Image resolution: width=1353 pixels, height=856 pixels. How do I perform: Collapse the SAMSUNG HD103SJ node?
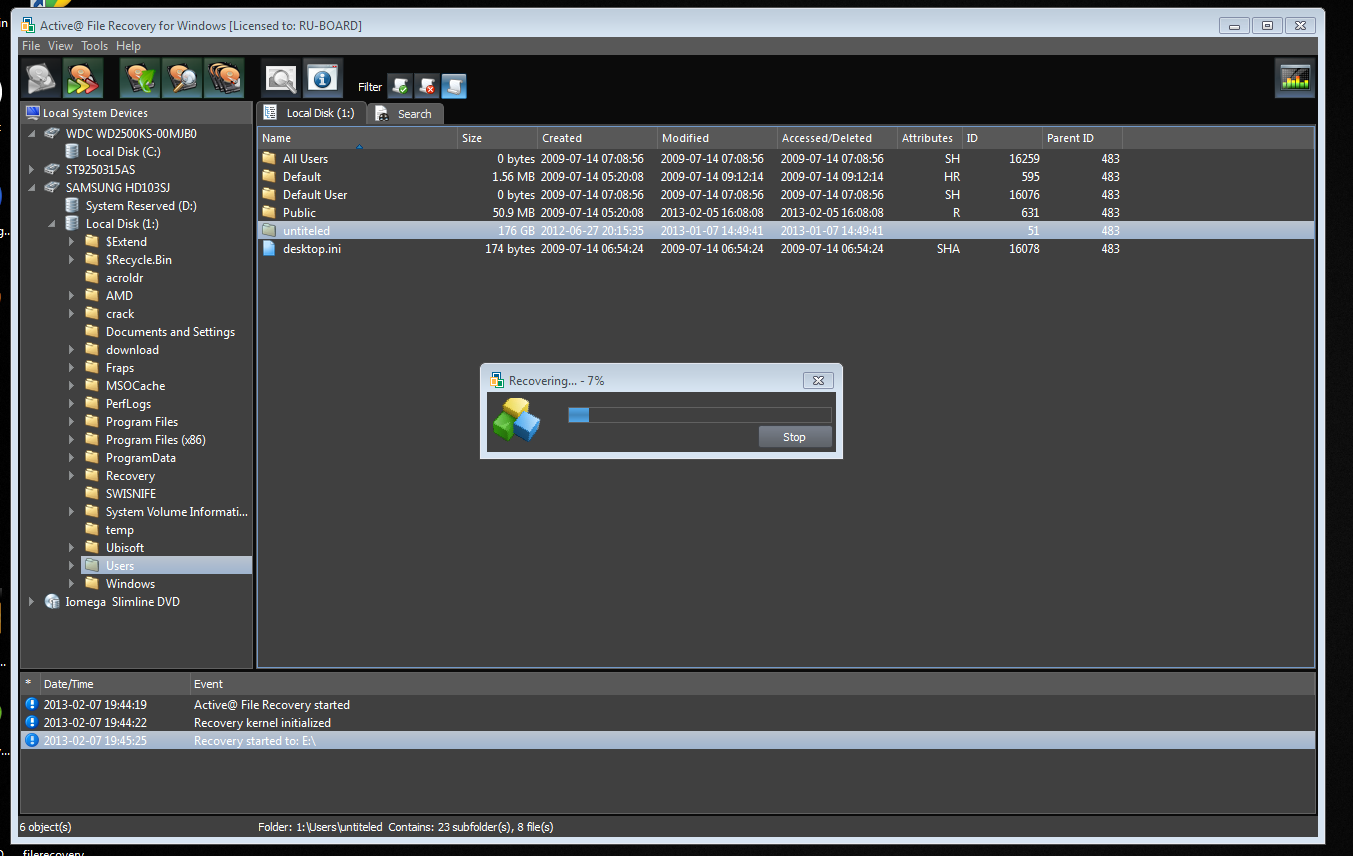(x=31, y=187)
